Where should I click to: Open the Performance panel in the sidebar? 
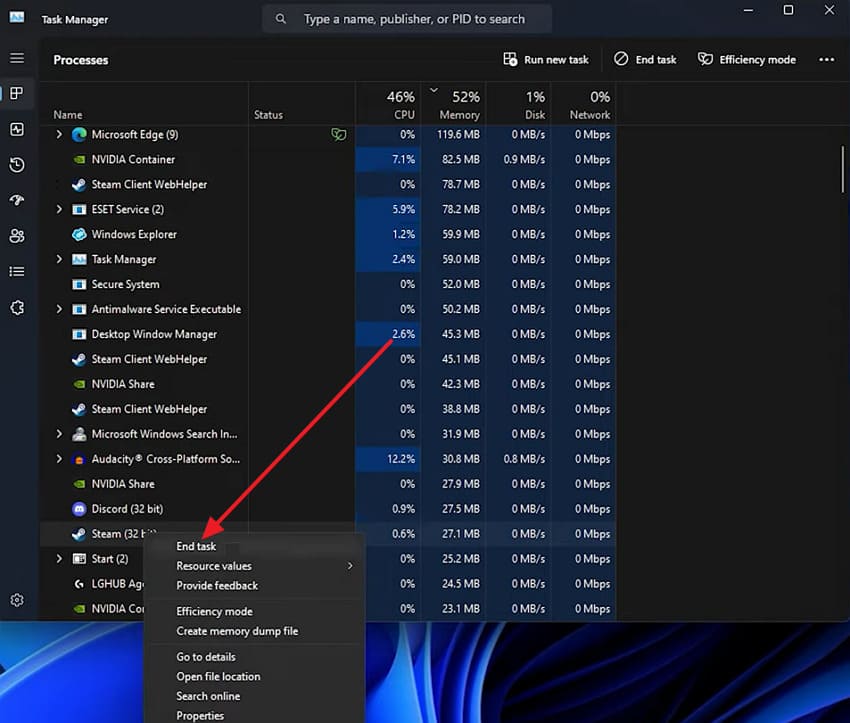click(x=17, y=129)
